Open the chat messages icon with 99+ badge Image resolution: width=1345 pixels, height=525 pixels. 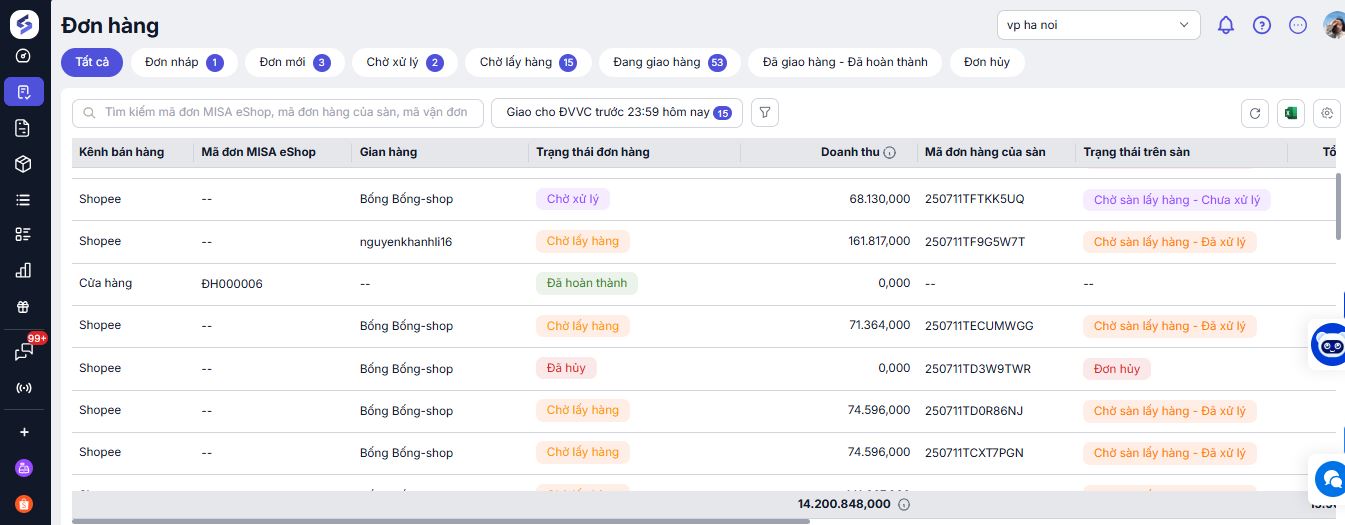24,352
